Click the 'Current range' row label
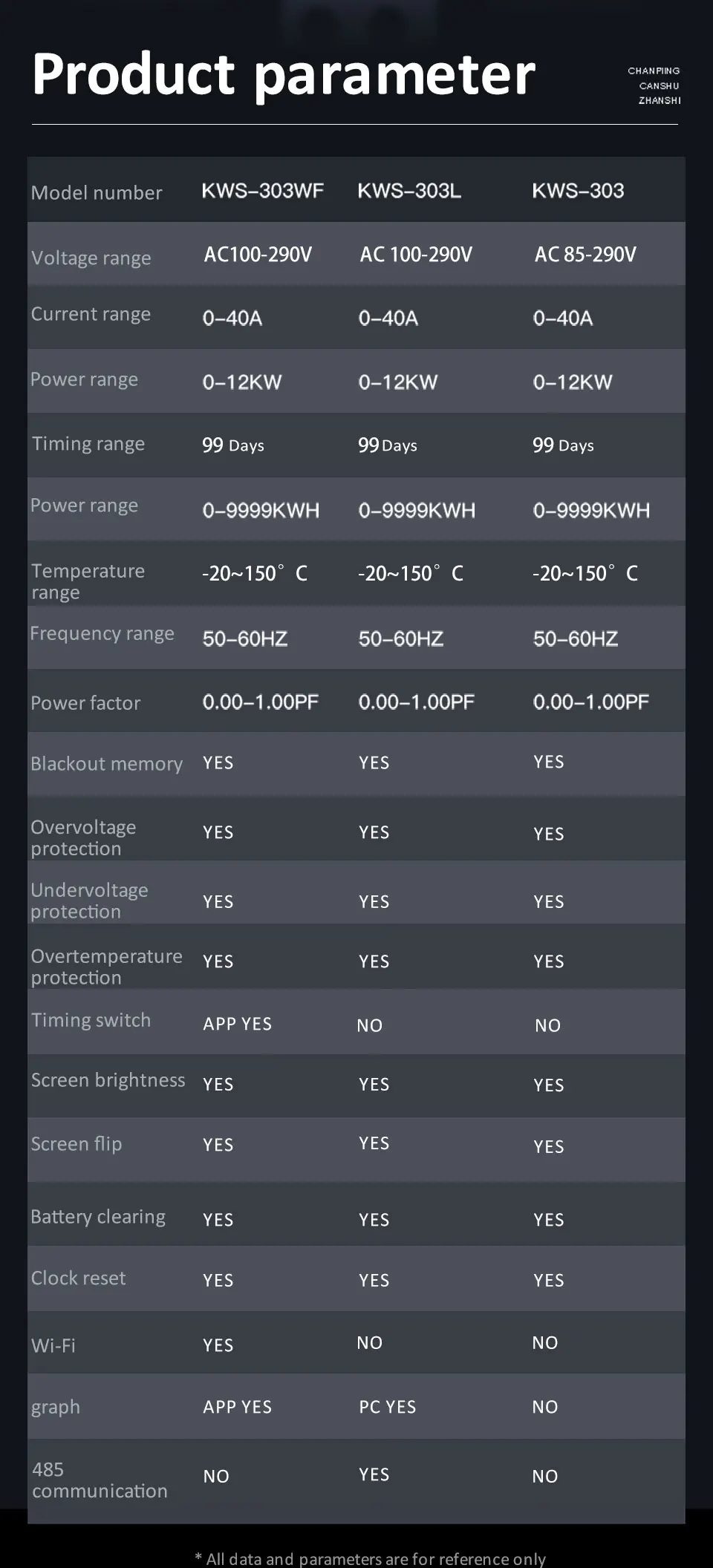This screenshot has width=713, height=1568. pos(91,314)
